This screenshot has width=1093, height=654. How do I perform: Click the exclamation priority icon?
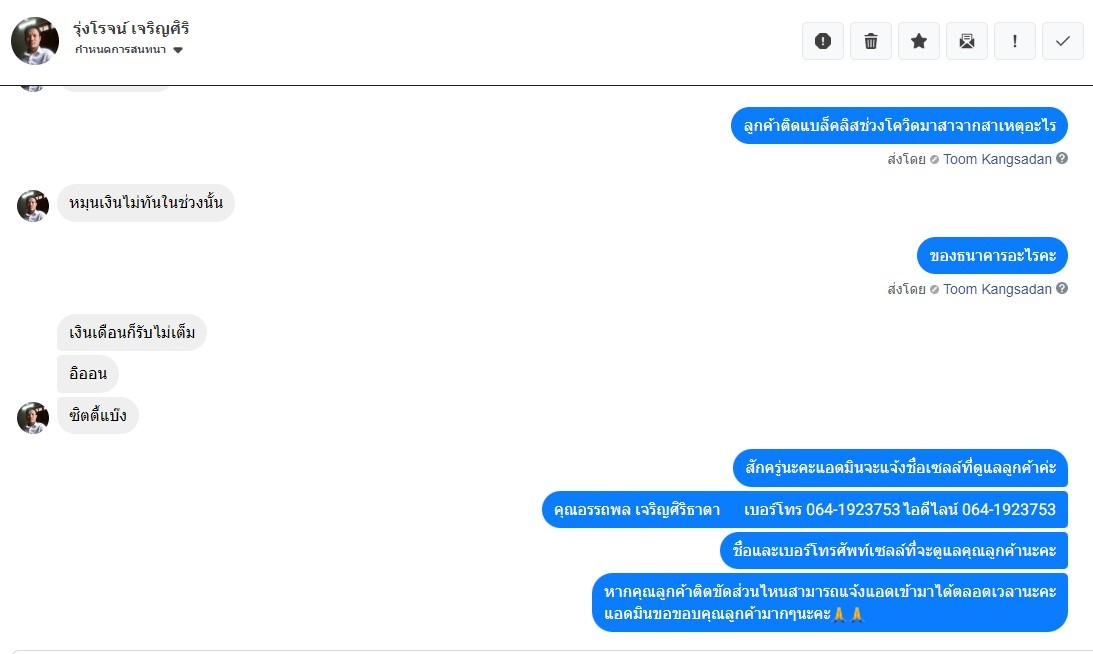(1015, 41)
